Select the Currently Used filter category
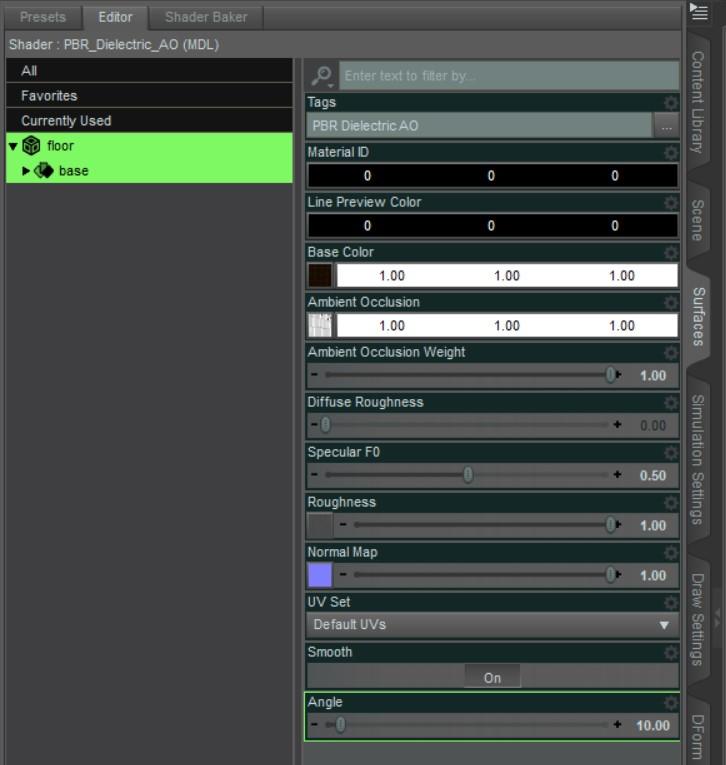Viewport: 726px width, 765px height. coord(149,121)
